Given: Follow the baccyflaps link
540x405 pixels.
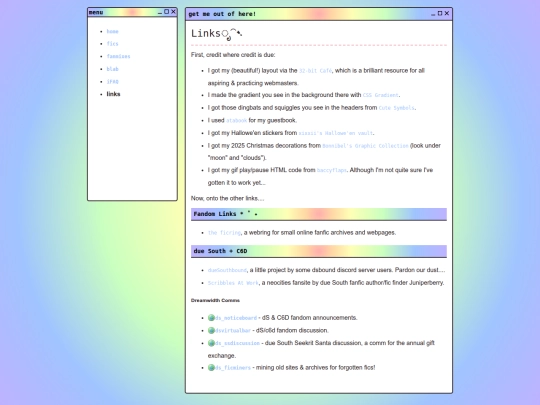Looking at the screenshot, I should pyautogui.click(x=332, y=170).
